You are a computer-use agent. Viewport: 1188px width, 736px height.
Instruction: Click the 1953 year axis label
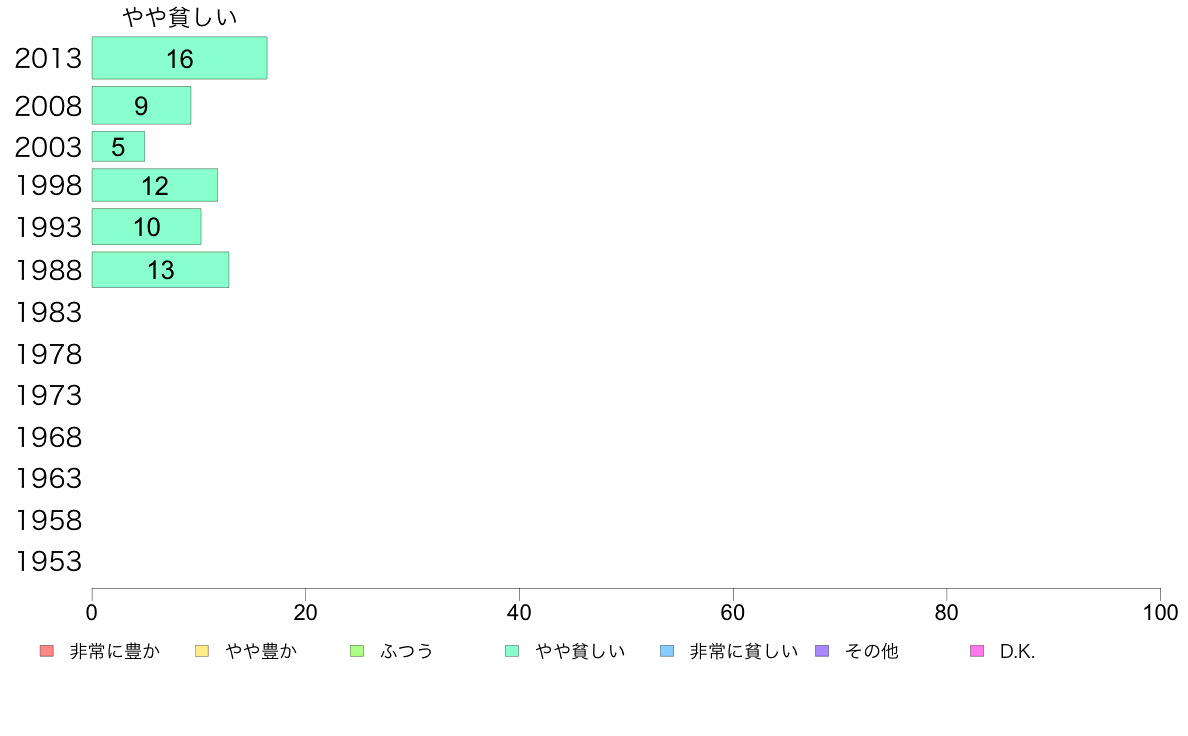pyautogui.click(x=48, y=562)
